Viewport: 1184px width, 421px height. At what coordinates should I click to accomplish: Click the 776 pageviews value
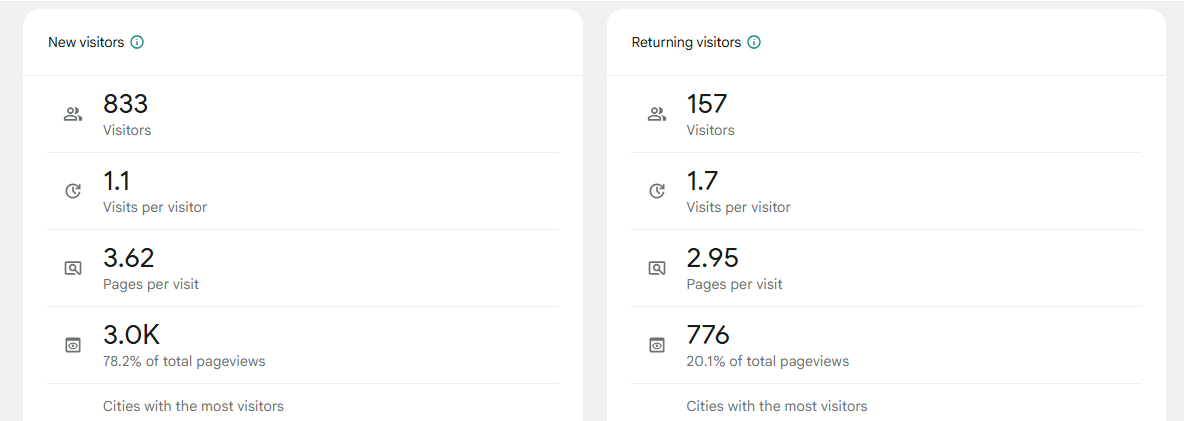708,335
